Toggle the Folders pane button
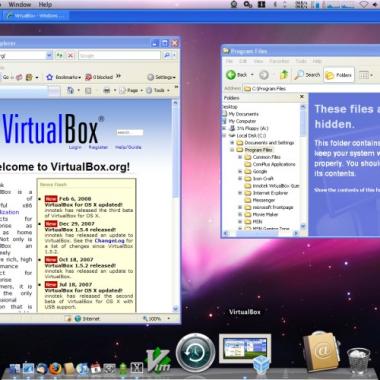 339,75
